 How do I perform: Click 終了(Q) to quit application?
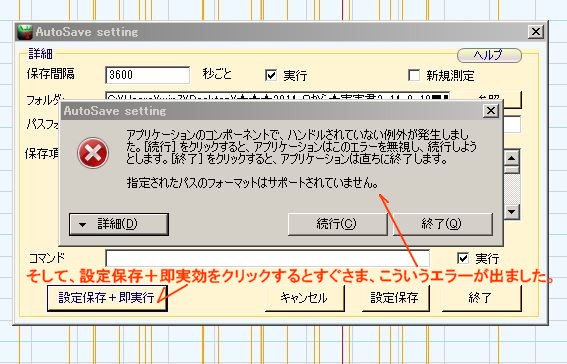coord(442,224)
